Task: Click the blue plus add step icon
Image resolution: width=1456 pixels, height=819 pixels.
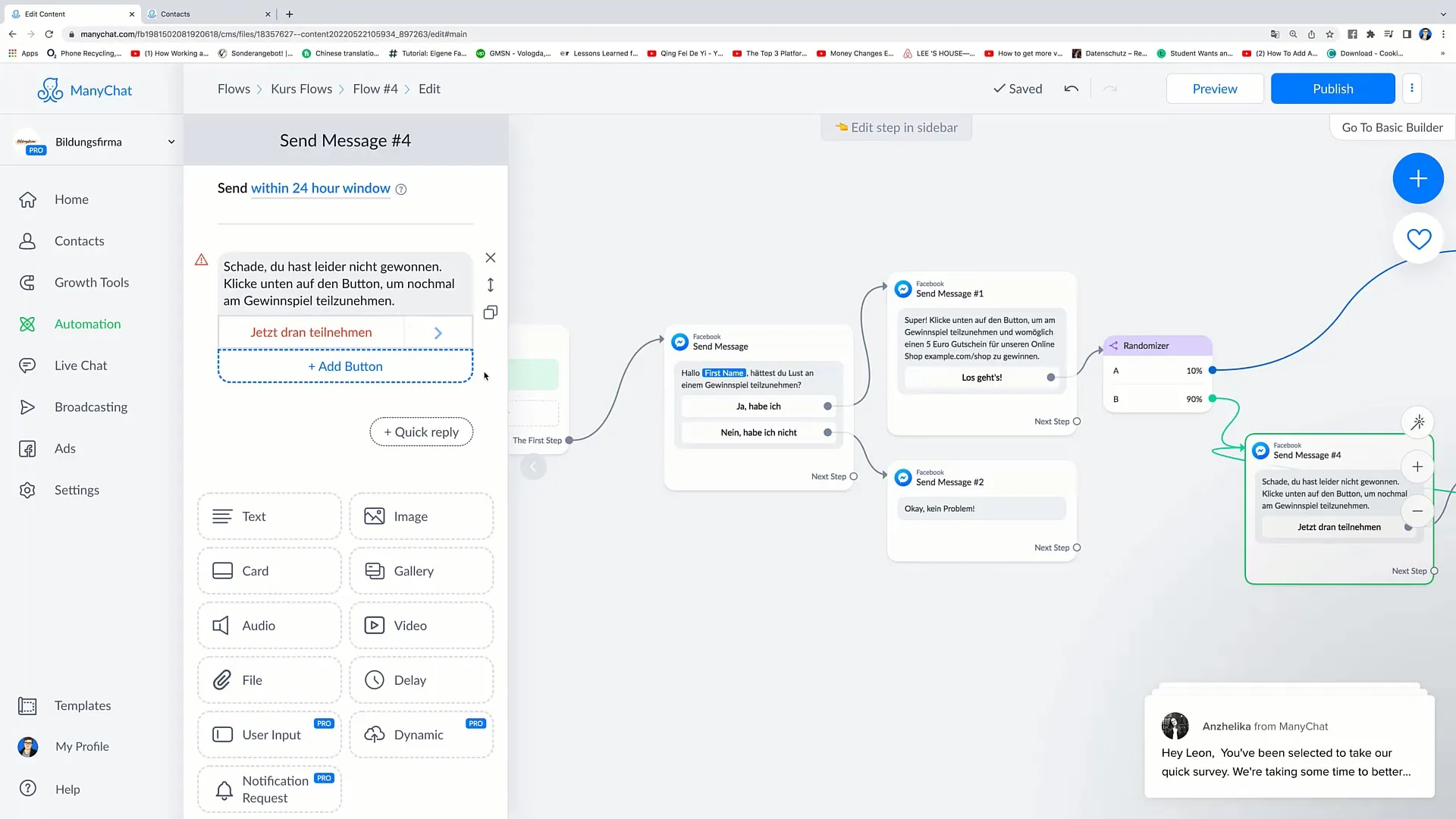Action: coord(1418,178)
